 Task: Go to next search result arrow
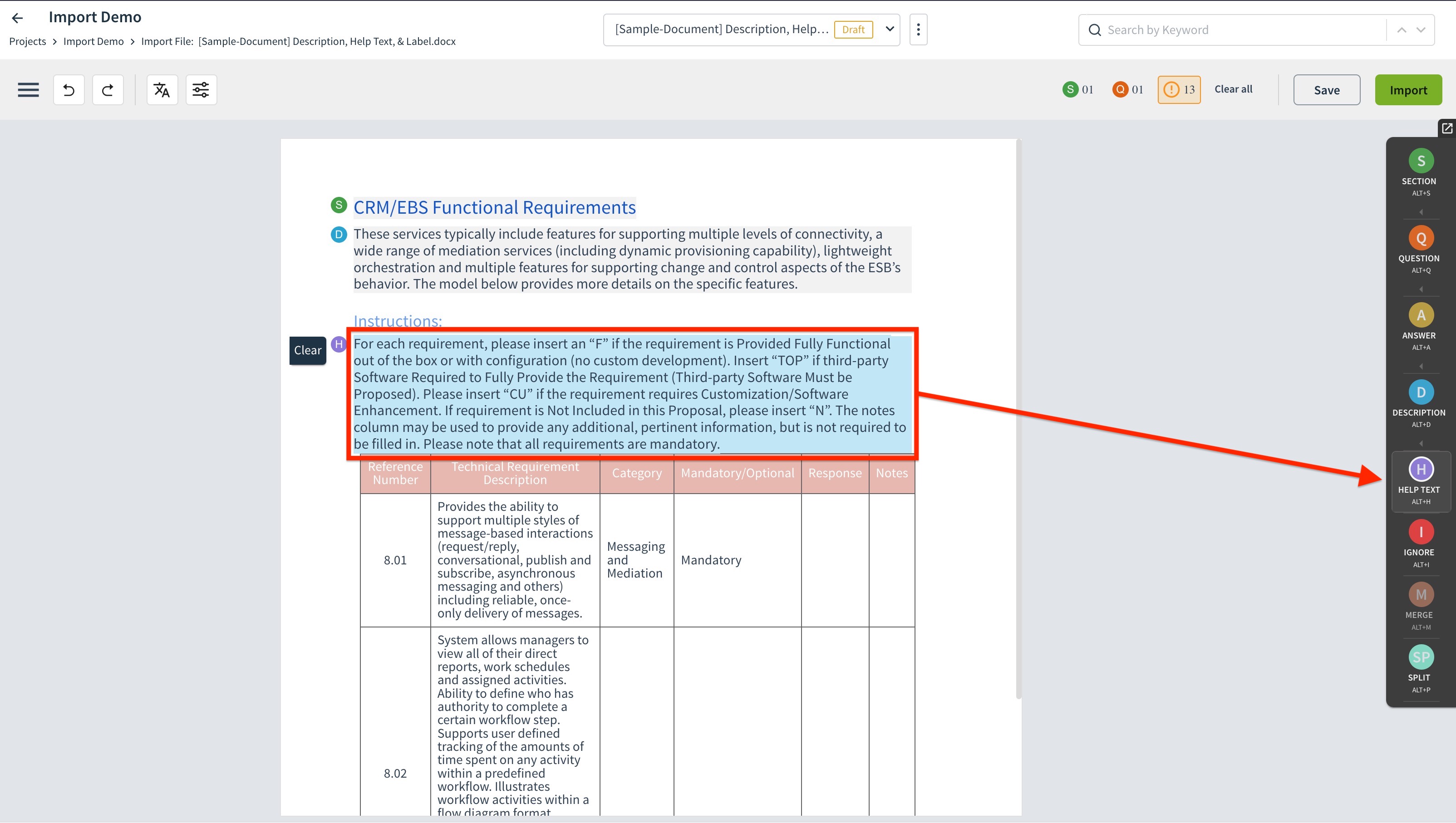tap(1421, 30)
